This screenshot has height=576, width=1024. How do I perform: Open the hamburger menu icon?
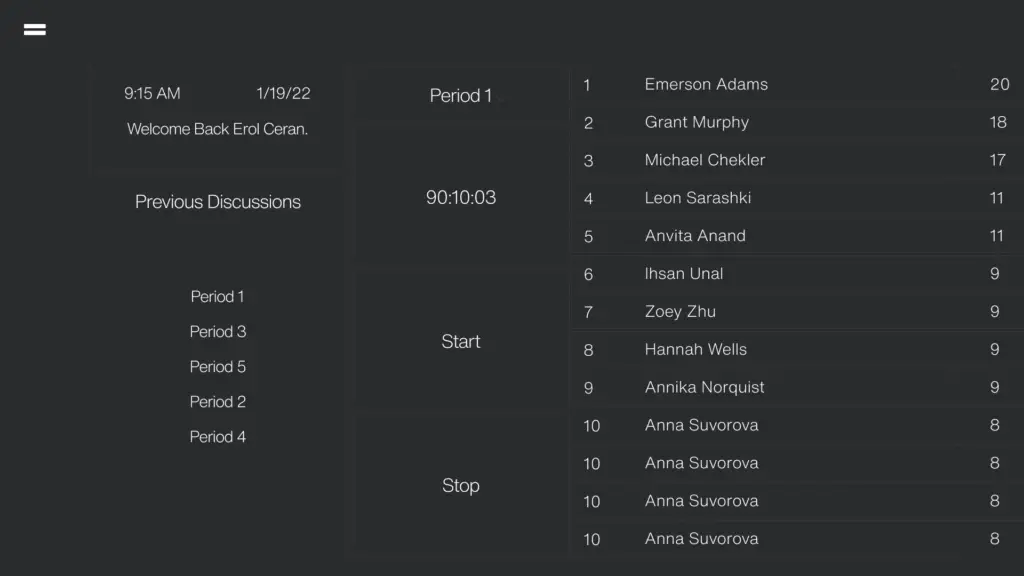pyautogui.click(x=35, y=29)
